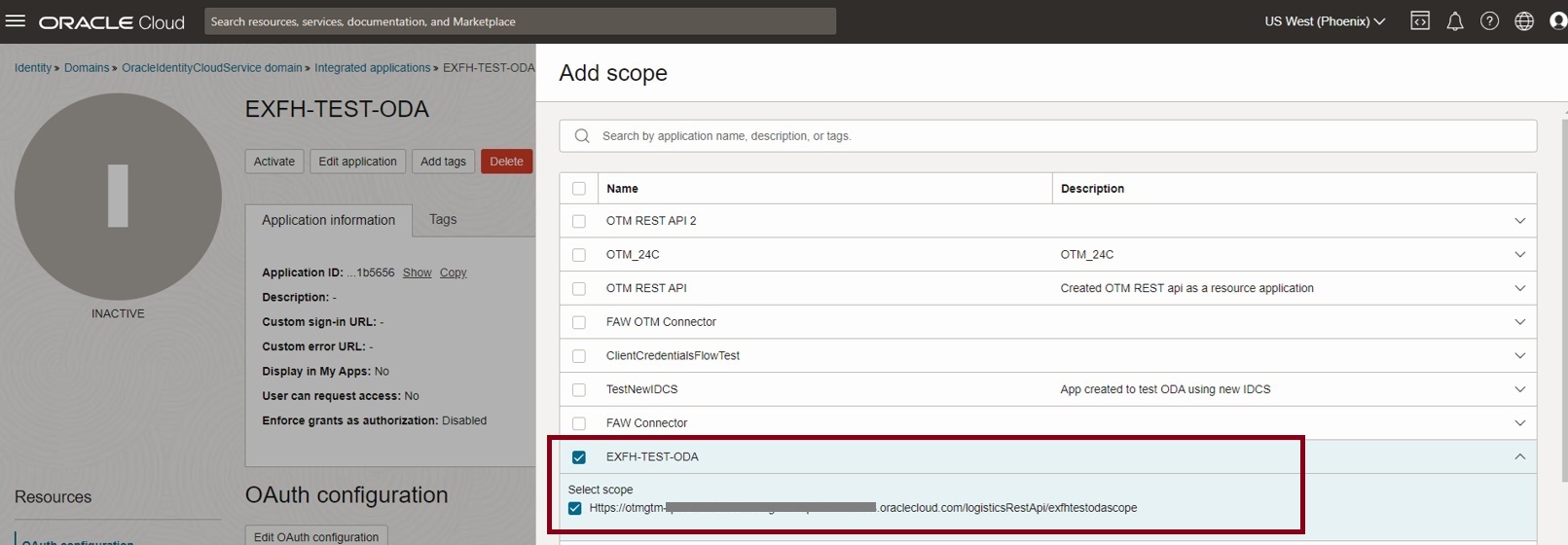Check the FAW OTM Connector checkbox
This screenshot has height=545, width=1568.
(579, 322)
